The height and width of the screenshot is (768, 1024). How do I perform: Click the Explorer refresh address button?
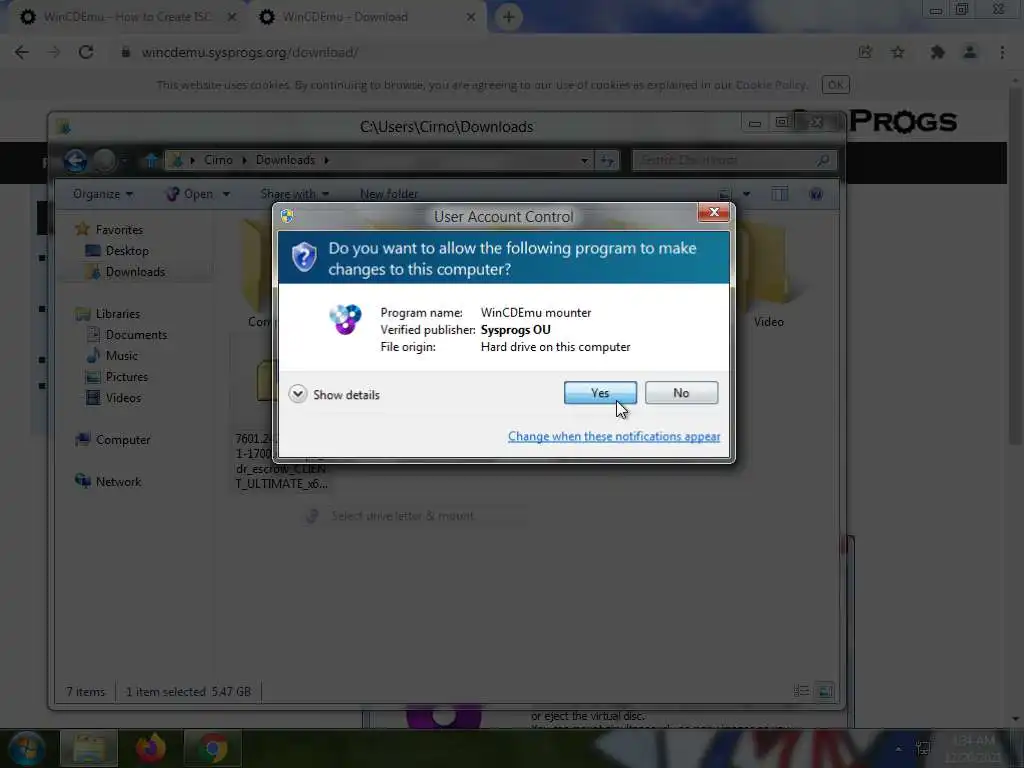coord(607,160)
